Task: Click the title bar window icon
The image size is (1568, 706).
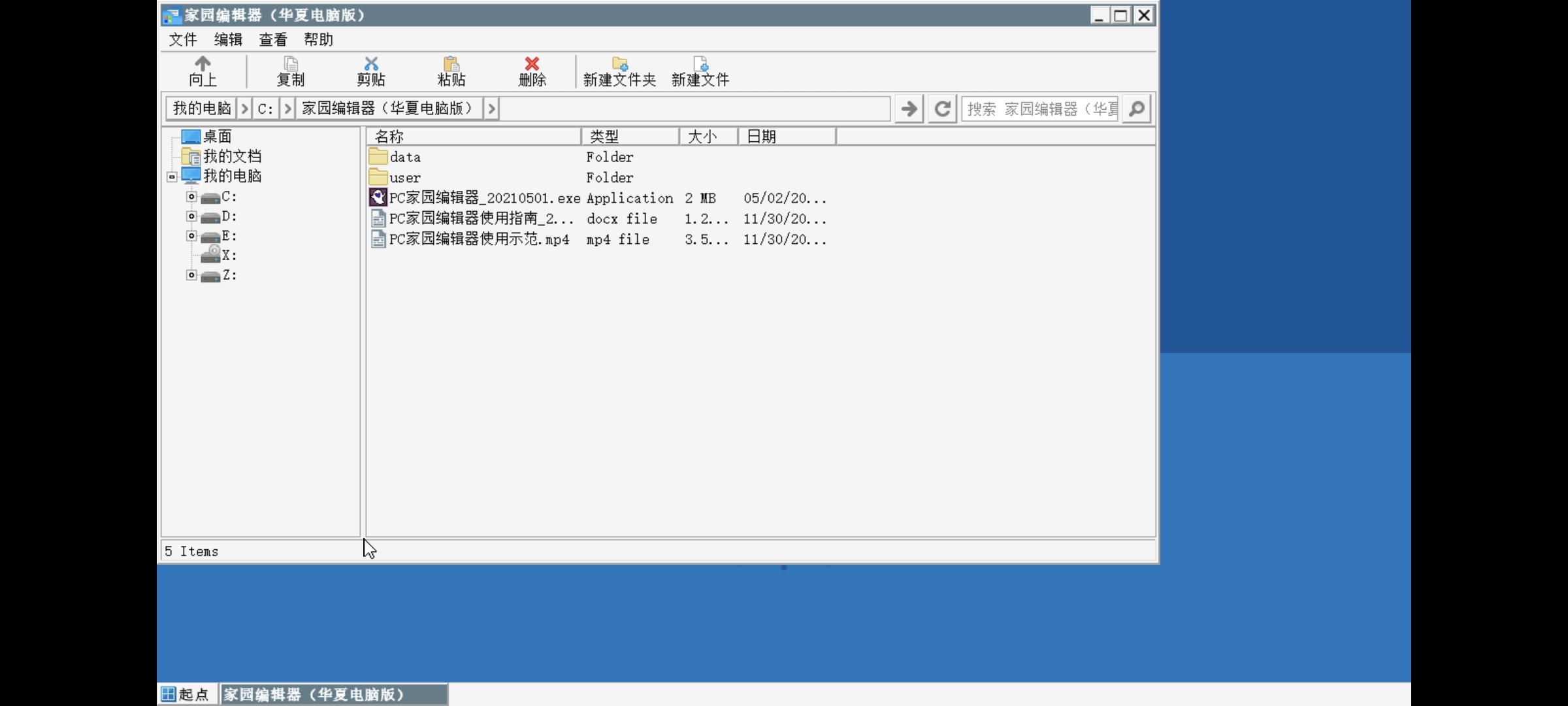Action: coord(172,15)
